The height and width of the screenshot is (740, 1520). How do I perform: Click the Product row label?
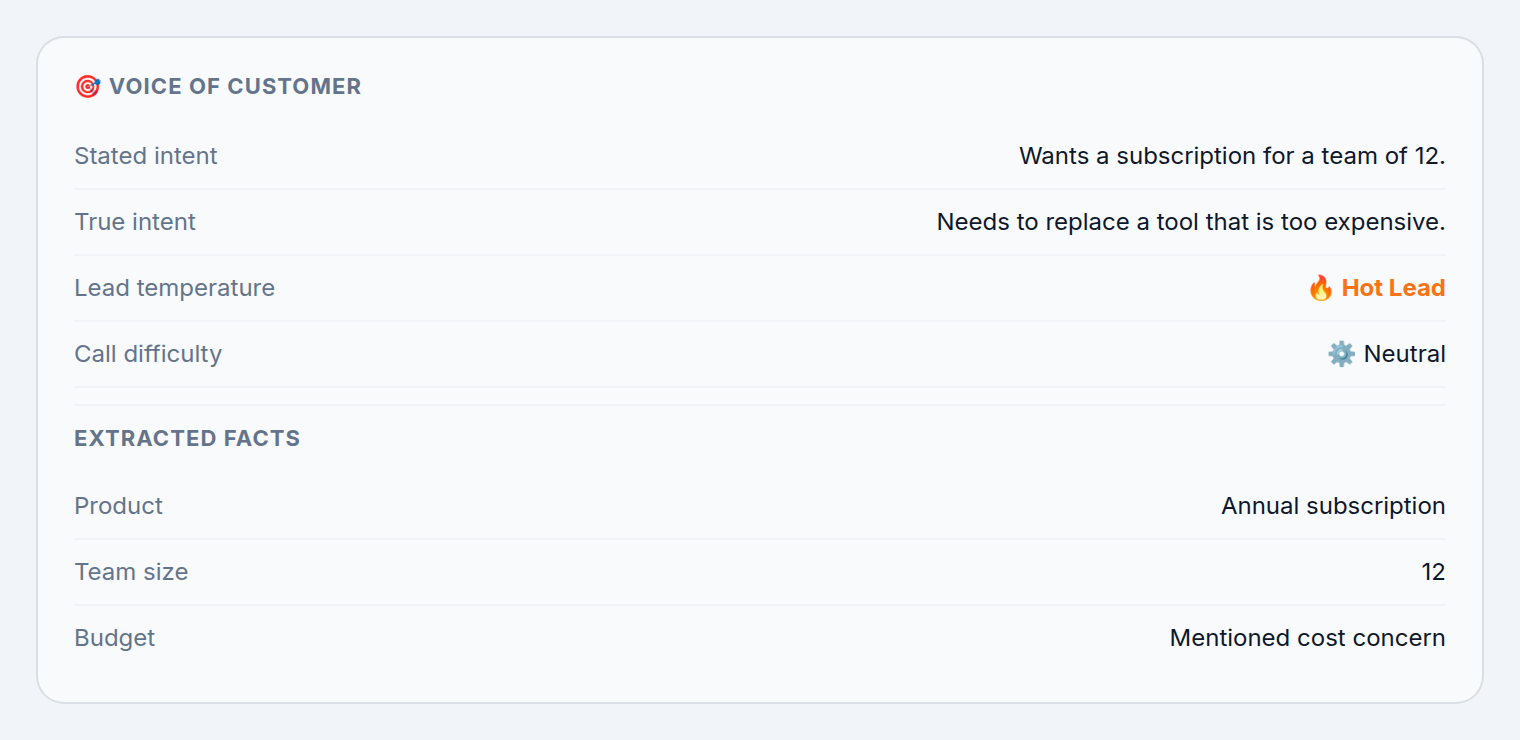118,506
